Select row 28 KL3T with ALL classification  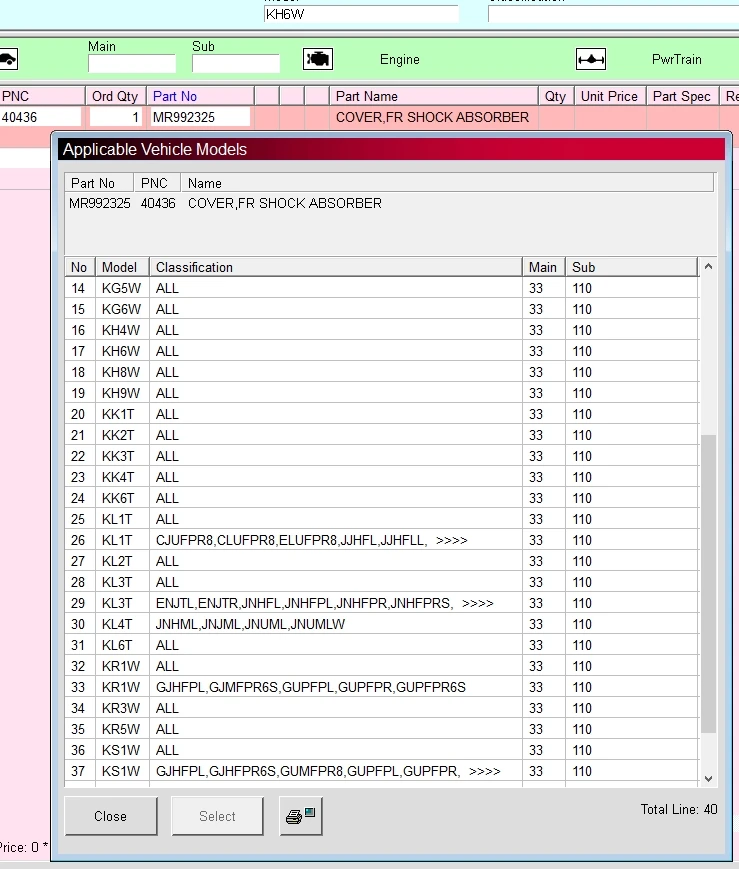pos(381,582)
